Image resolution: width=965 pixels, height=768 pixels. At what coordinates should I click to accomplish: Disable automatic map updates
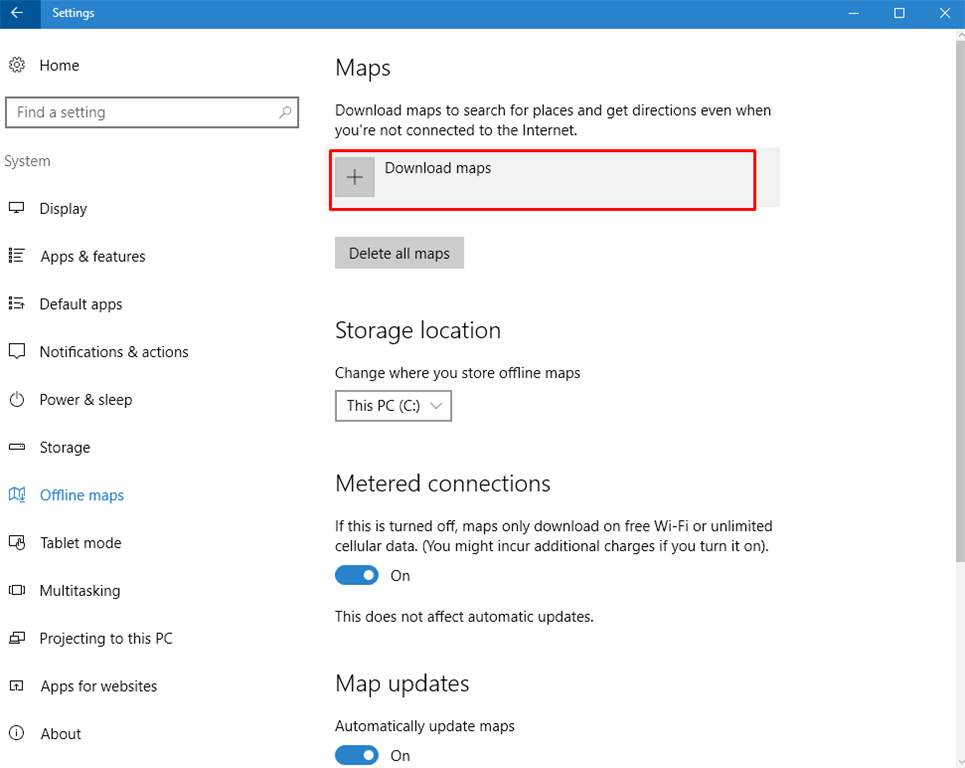(357, 755)
